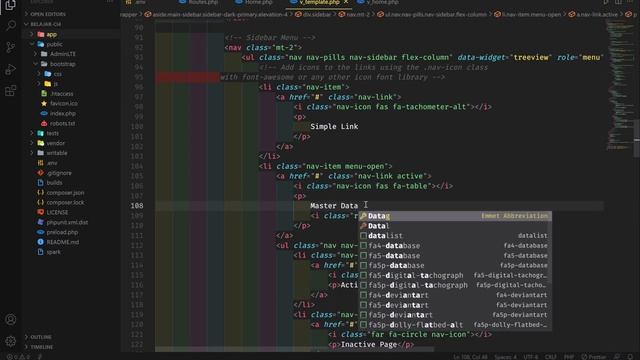The height and width of the screenshot is (360, 640).
Task: Open the Search view in activity bar
Action: coord(11,26)
